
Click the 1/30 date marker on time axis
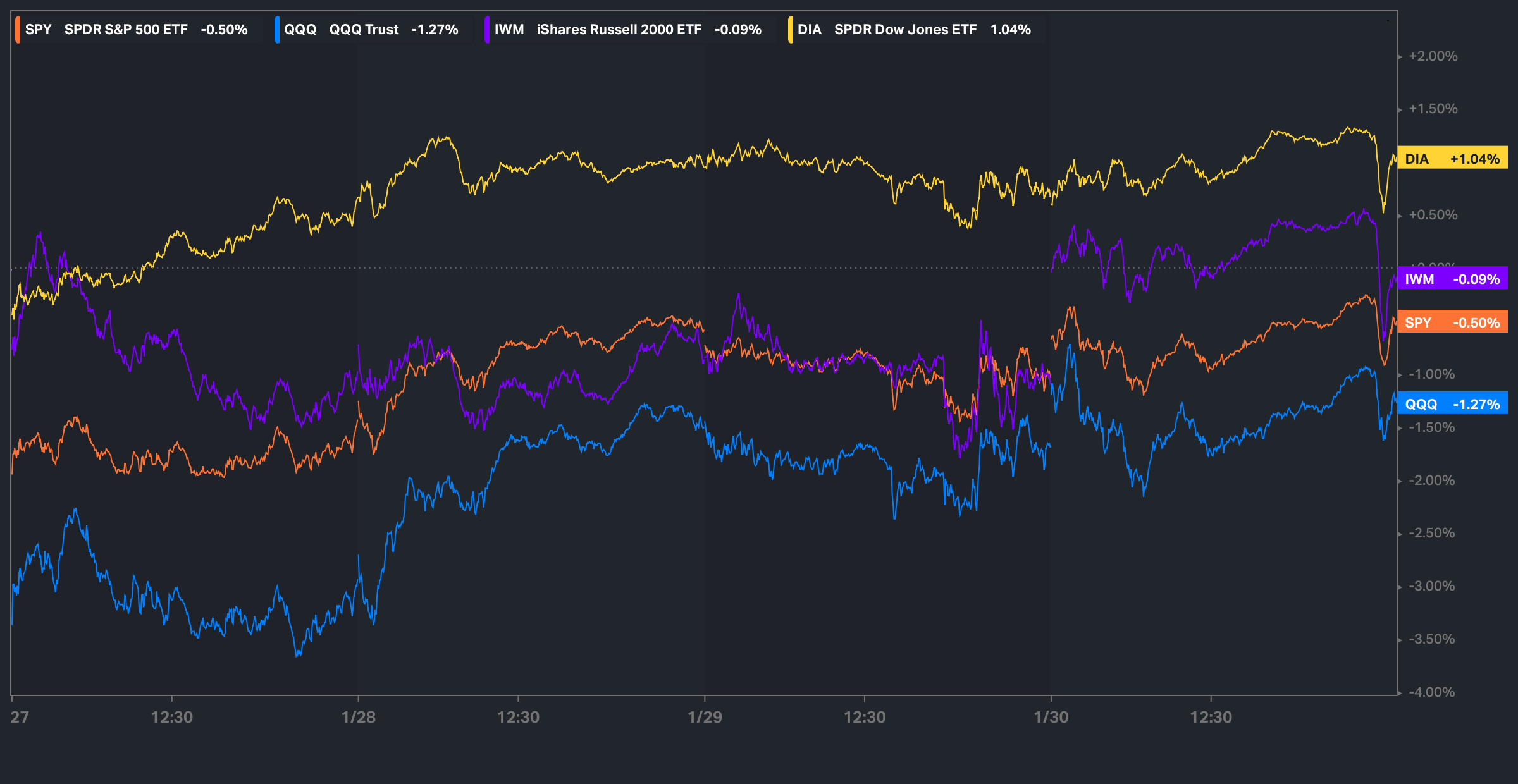pyautogui.click(x=1051, y=717)
